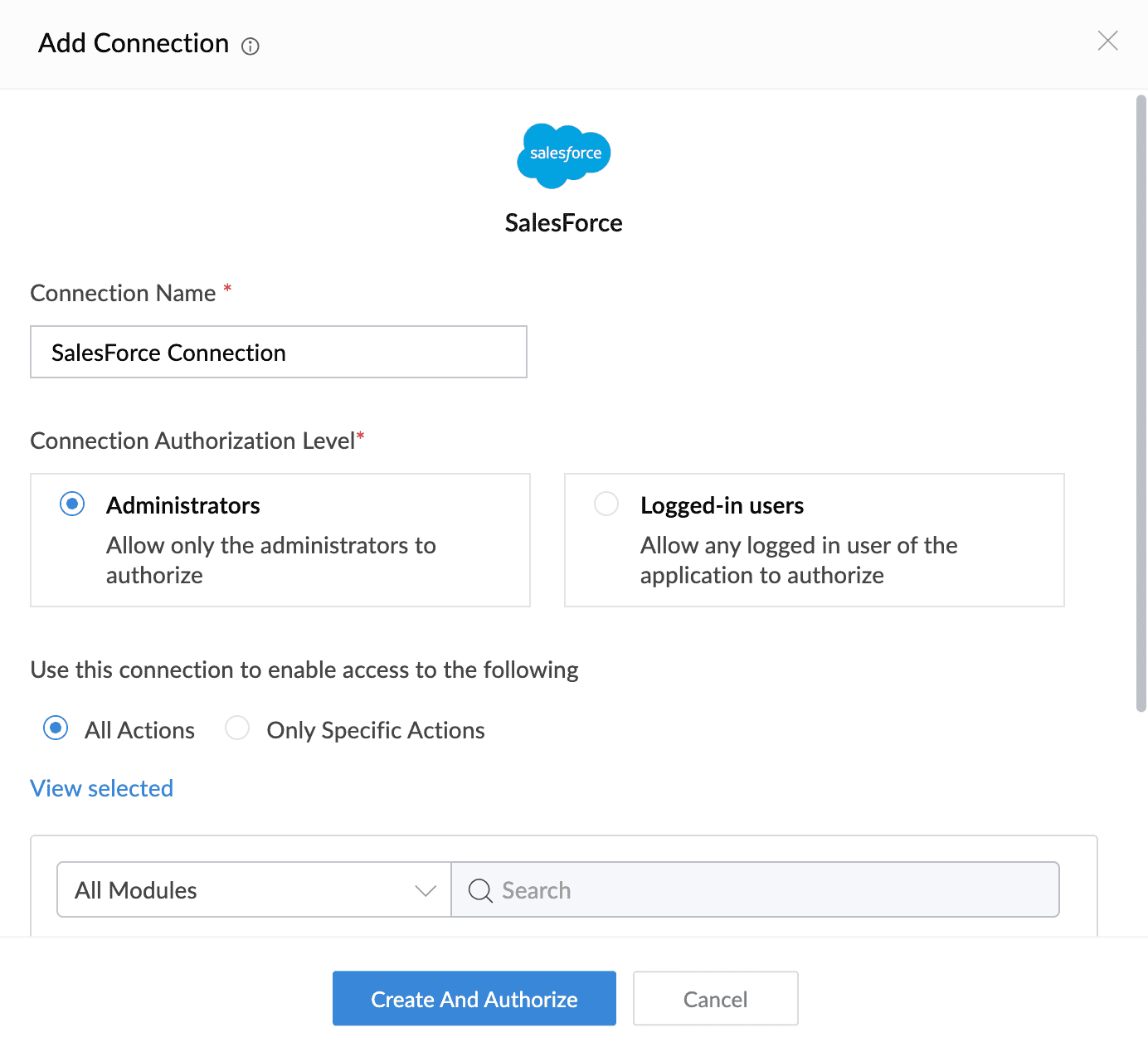Open the All Modules dropdown

click(254, 889)
